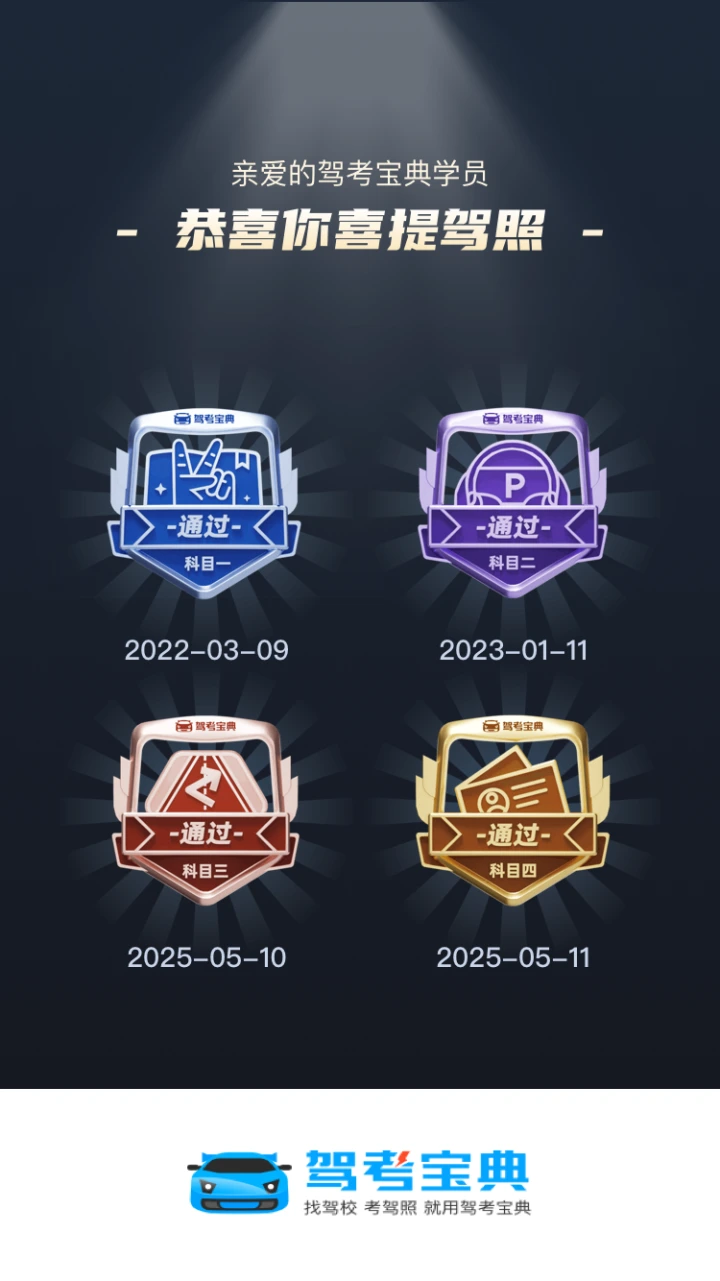Select the date 2023-01-11
720x1281 pixels.
pos(513,650)
